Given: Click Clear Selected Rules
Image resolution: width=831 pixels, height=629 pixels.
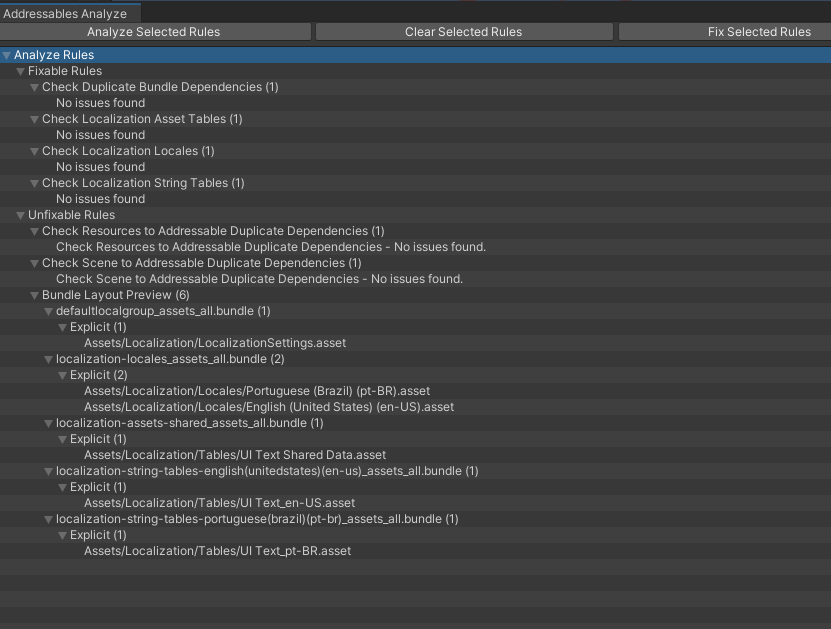Looking at the screenshot, I should pyautogui.click(x=463, y=31).
